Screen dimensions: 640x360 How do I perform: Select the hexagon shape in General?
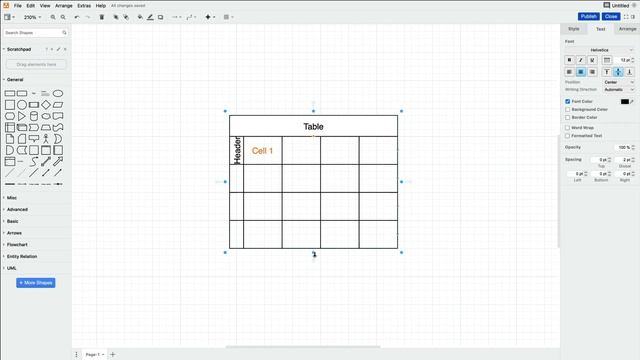click(x=10, y=116)
